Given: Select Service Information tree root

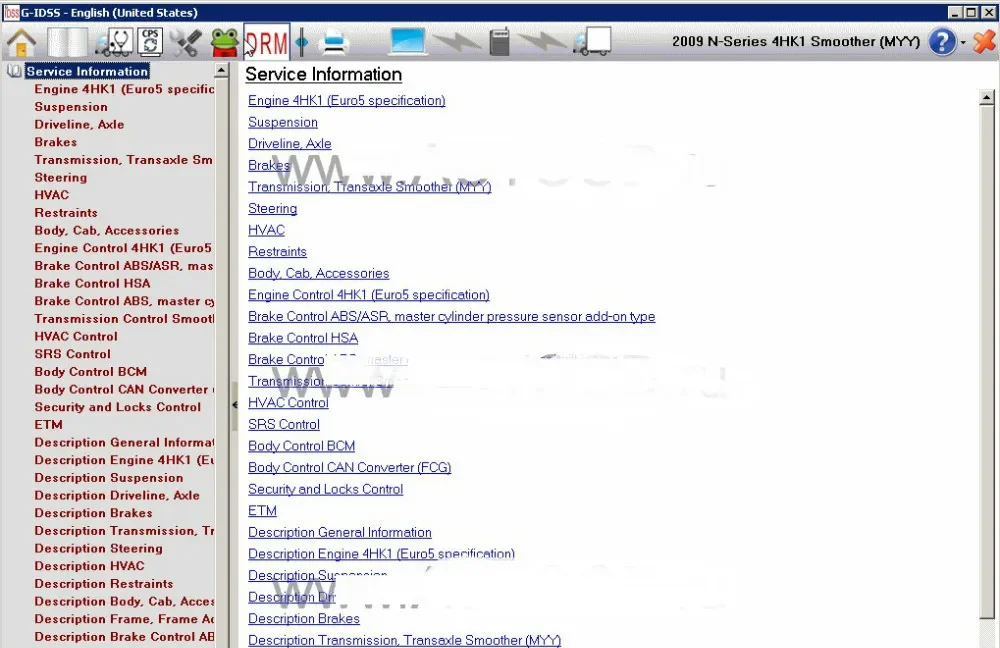Looking at the screenshot, I should [87, 71].
